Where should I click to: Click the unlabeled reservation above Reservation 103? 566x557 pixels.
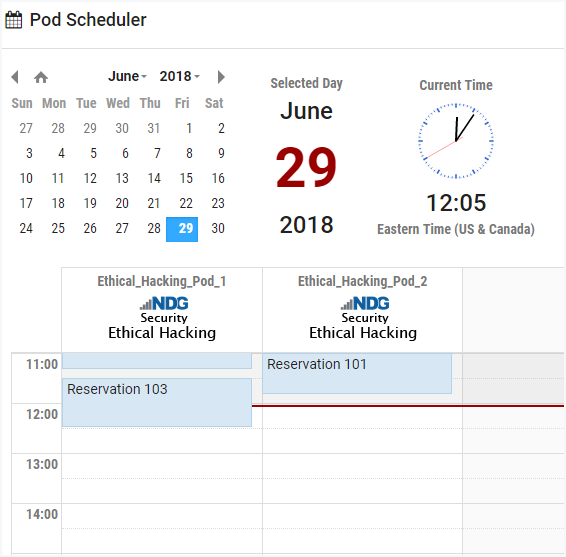tap(157, 361)
